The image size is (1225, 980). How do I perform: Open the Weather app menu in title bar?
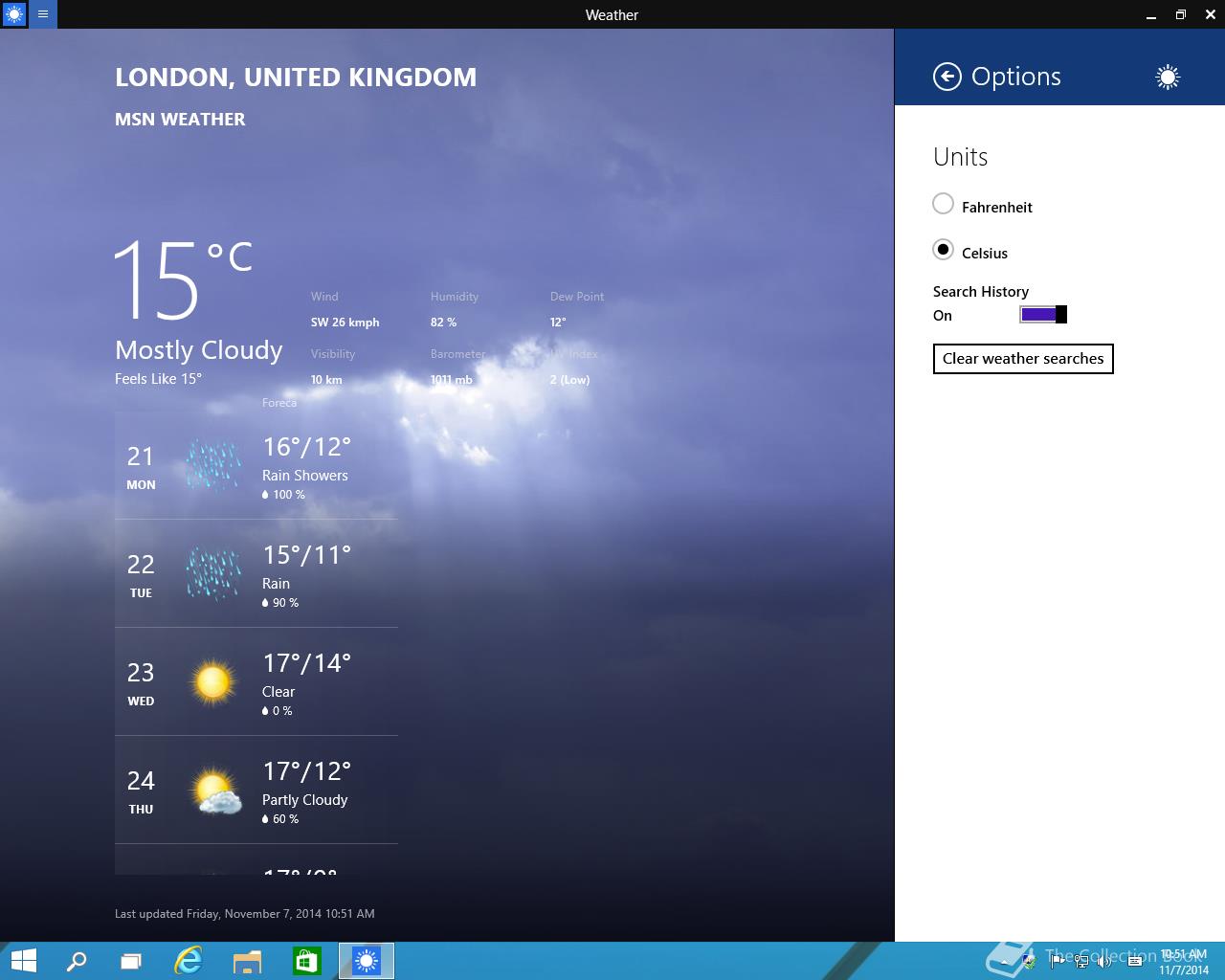pyautogui.click(x=43, y=14)
